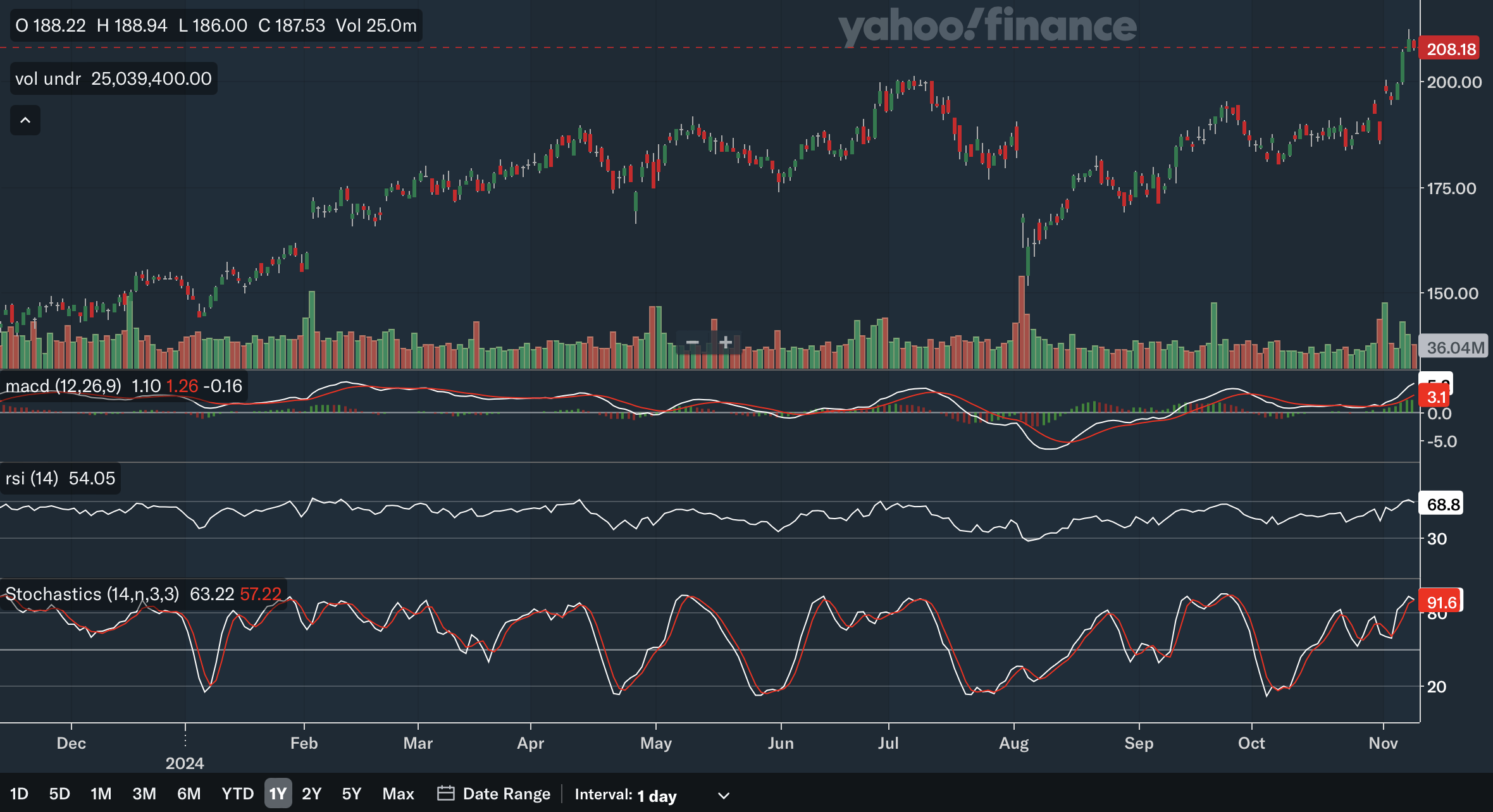This screenshot has width=1493, height=812.
Task: Choose the 6M time range
Action: 189,794
